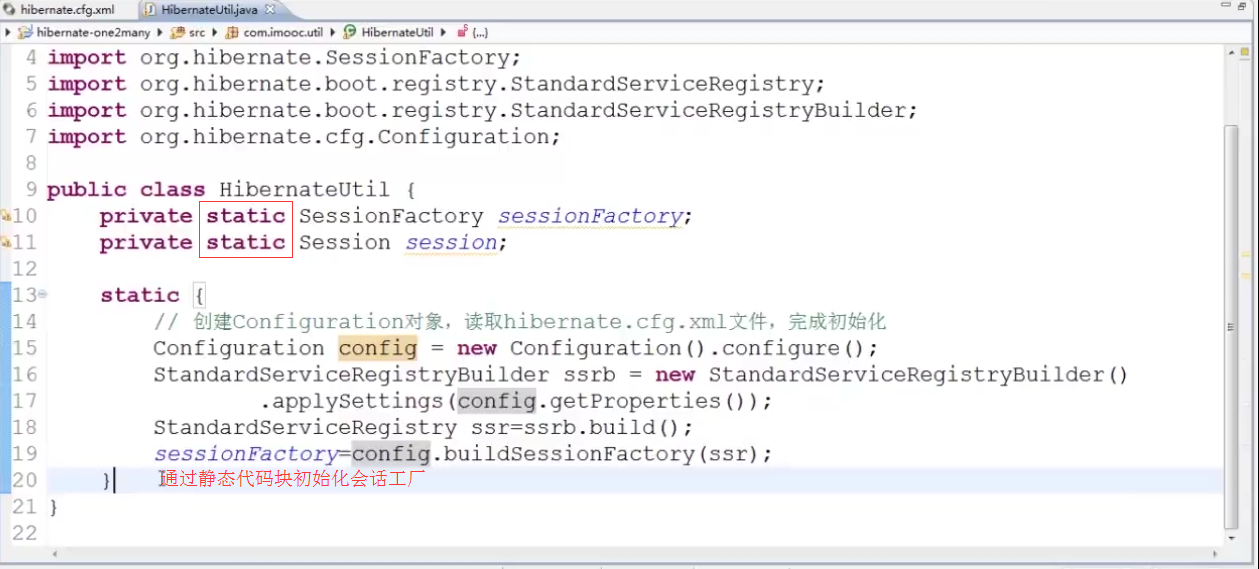Select the HibernateUtil.java editor tab
1259x569 pixels.
[207, 10]
